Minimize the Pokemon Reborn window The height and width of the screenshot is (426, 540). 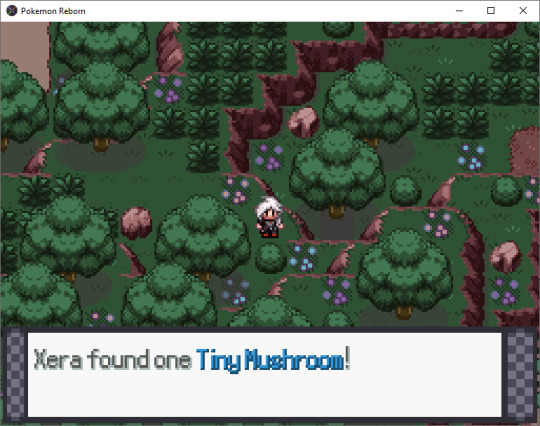click(459, 11)
